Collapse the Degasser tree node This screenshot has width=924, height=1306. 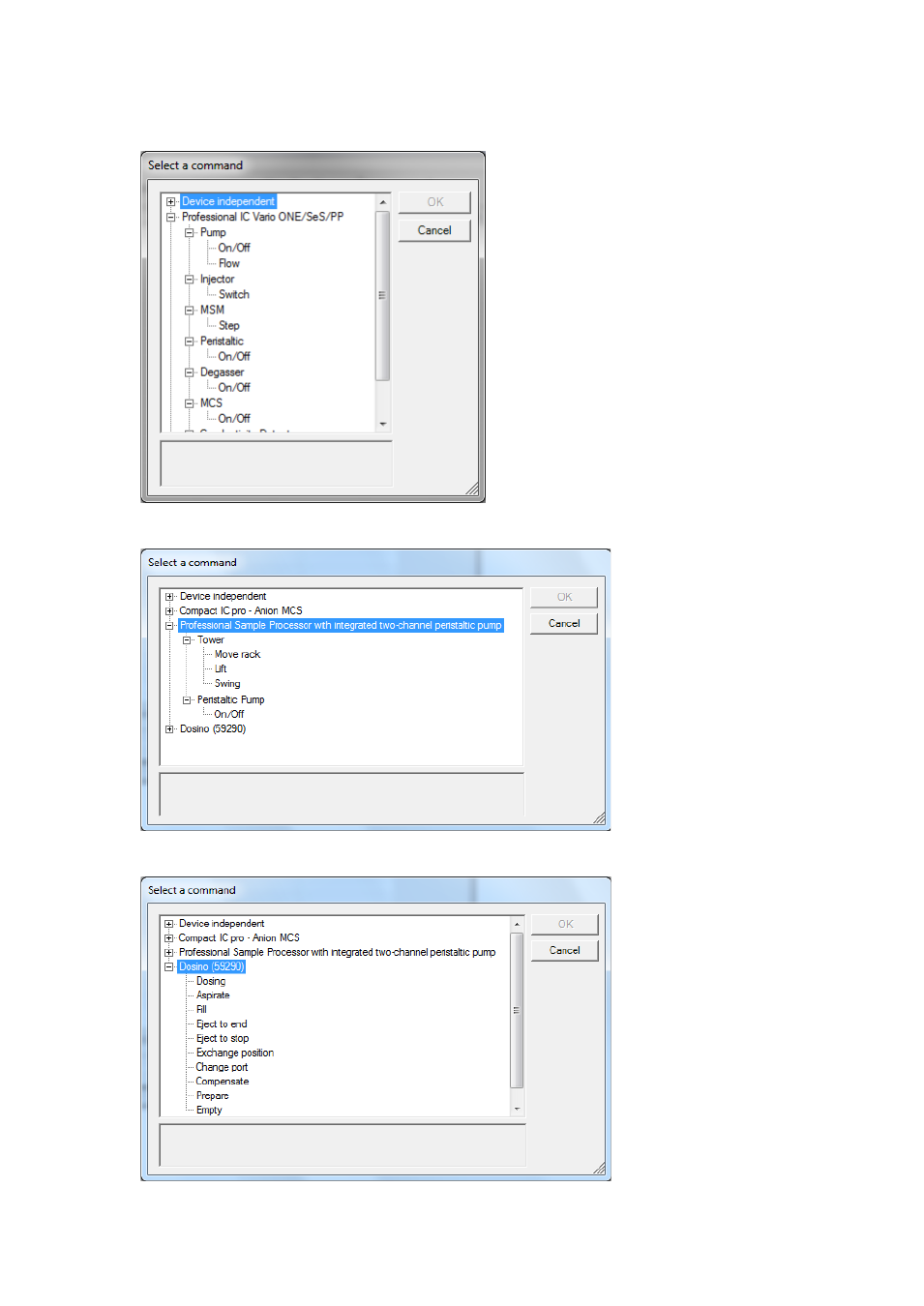[190, 372]
